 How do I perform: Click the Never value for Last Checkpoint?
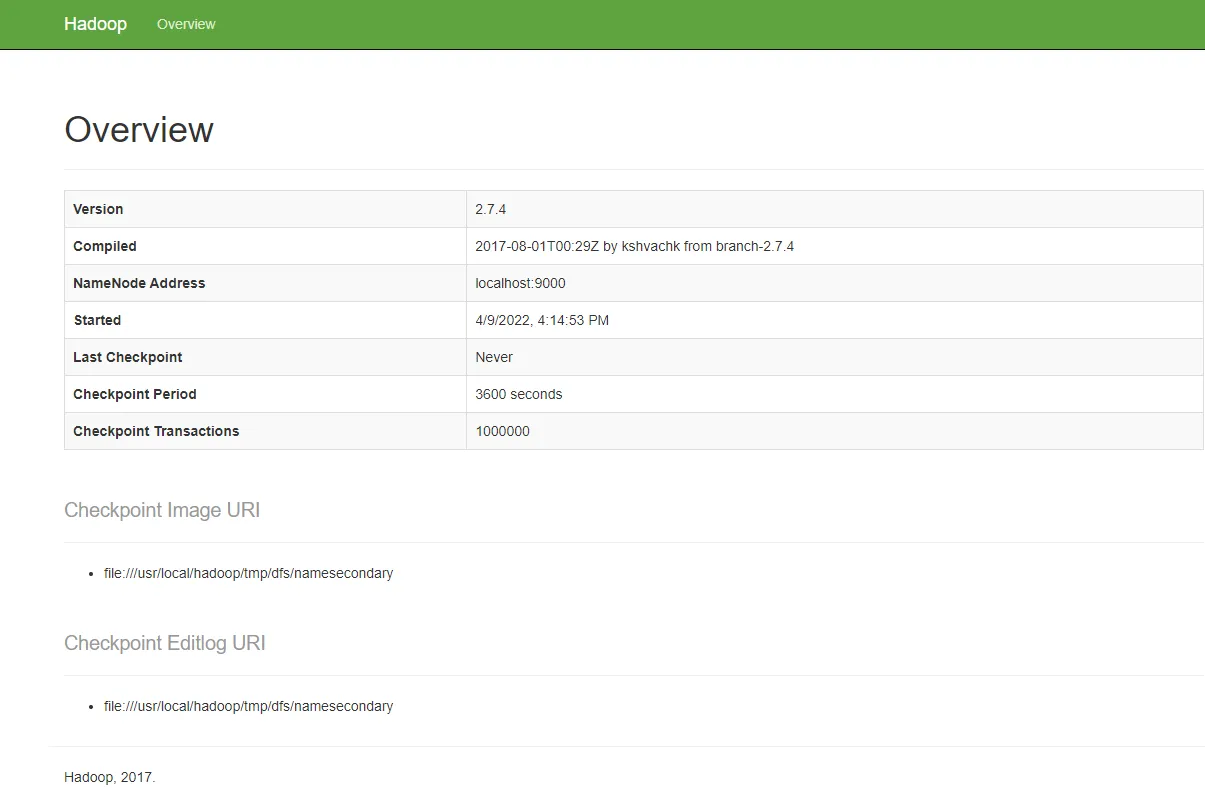click(494, 357)
